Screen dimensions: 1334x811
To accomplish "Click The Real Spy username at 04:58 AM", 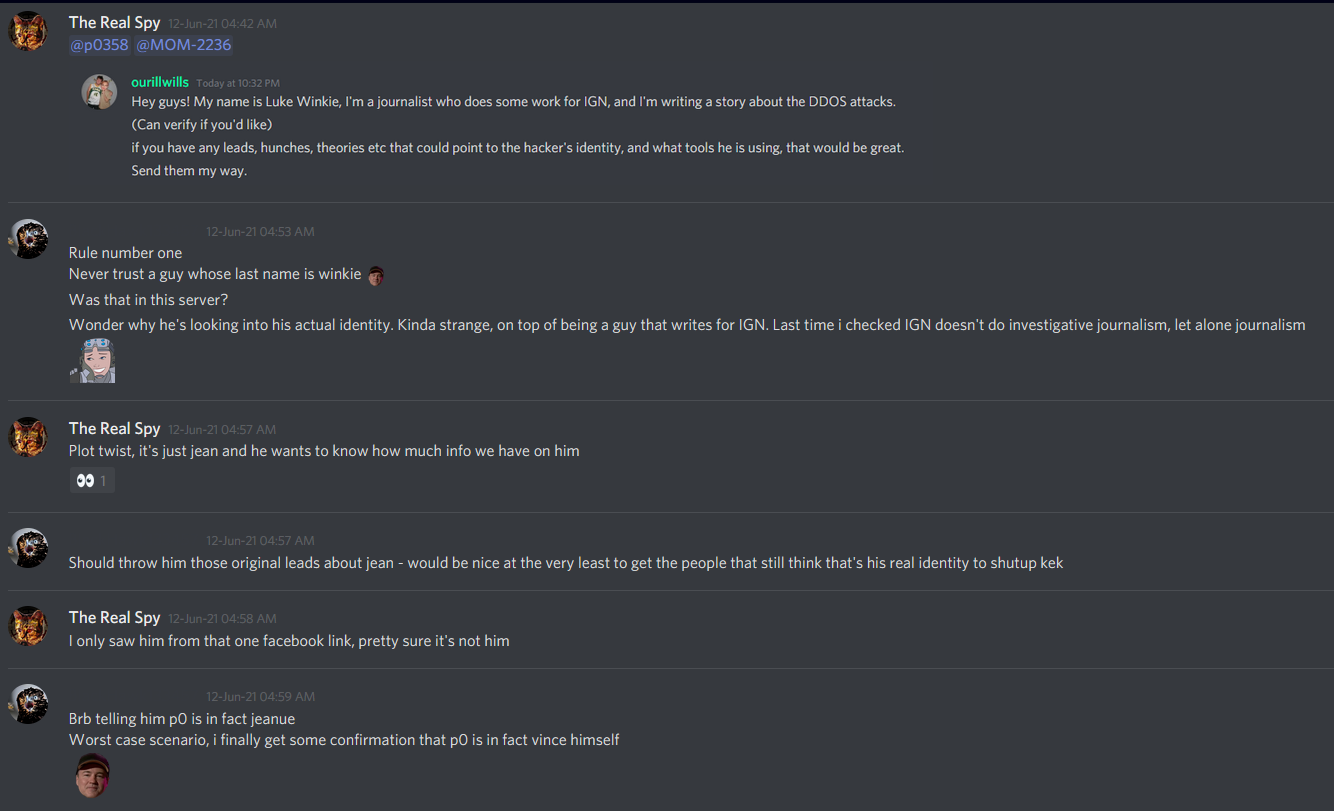I will click(x=114, y=617).
